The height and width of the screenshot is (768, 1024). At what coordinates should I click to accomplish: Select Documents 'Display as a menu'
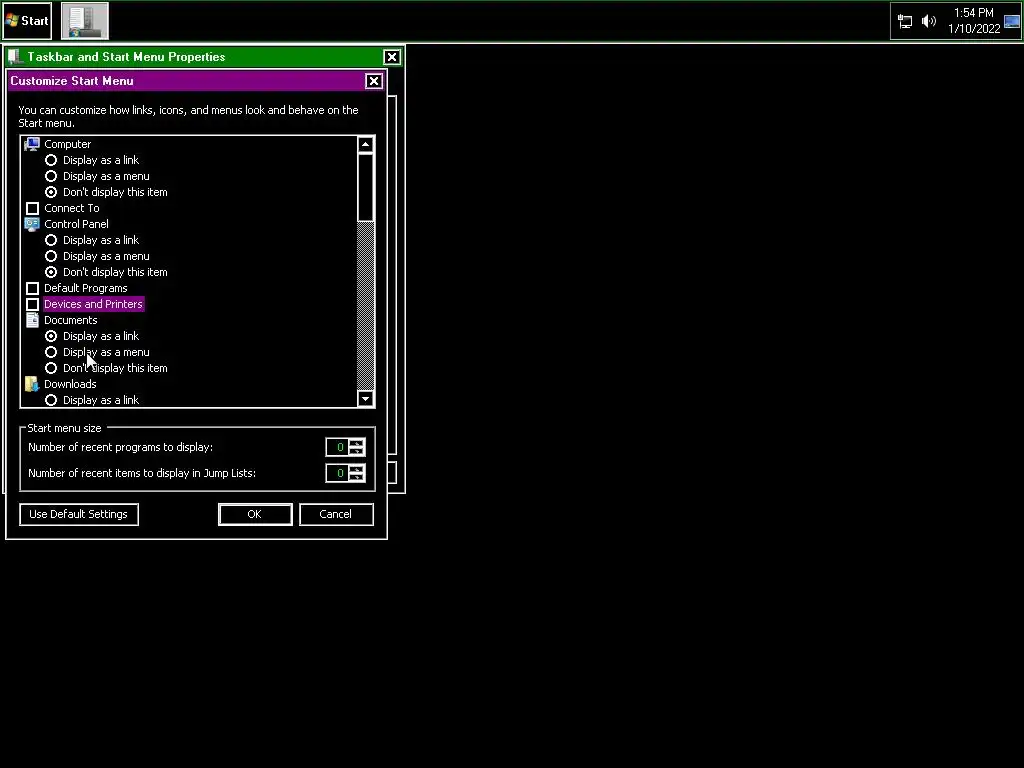coord(51,352)
